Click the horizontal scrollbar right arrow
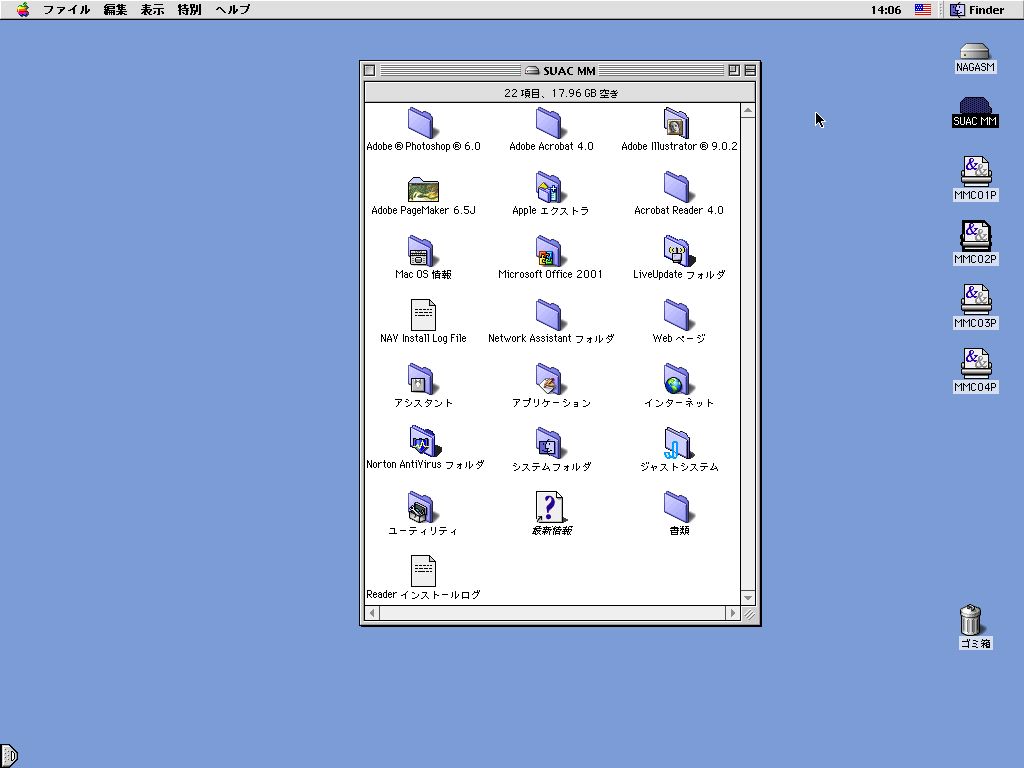Image resolution: width=1024 pixels, height=768 pixels. tap(732, 614)
